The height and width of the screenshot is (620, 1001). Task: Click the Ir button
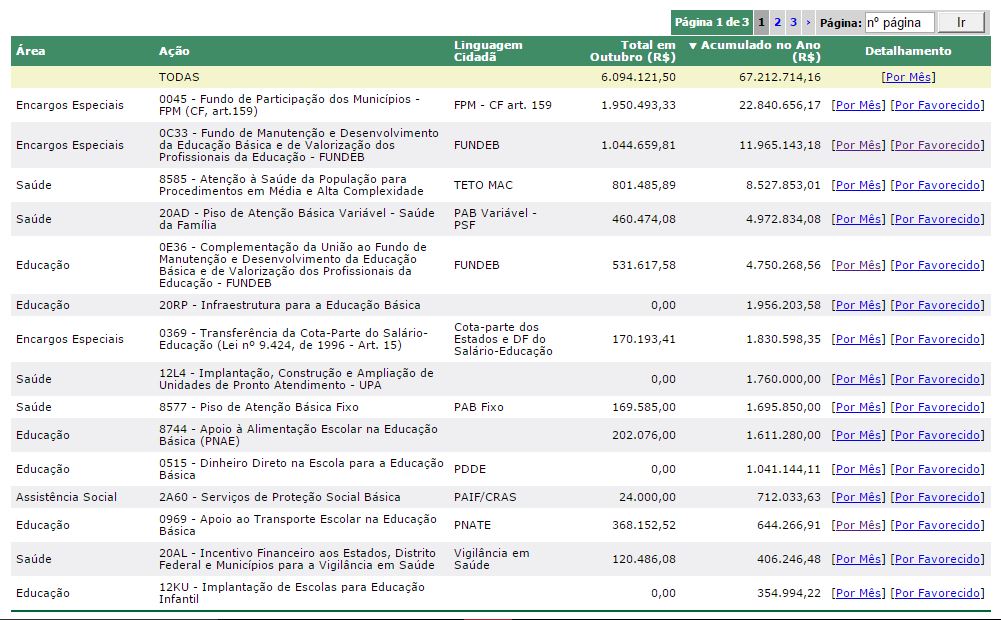(961, 23)
